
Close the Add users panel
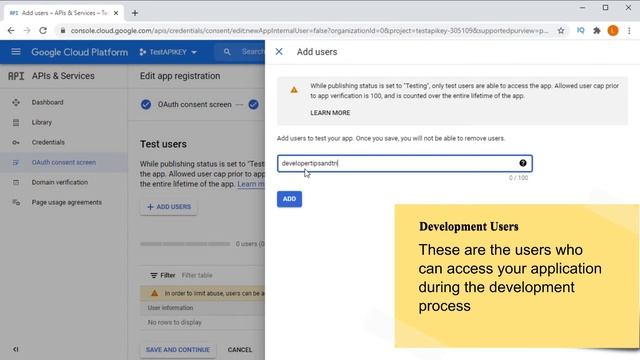click(x=279, y=52)
